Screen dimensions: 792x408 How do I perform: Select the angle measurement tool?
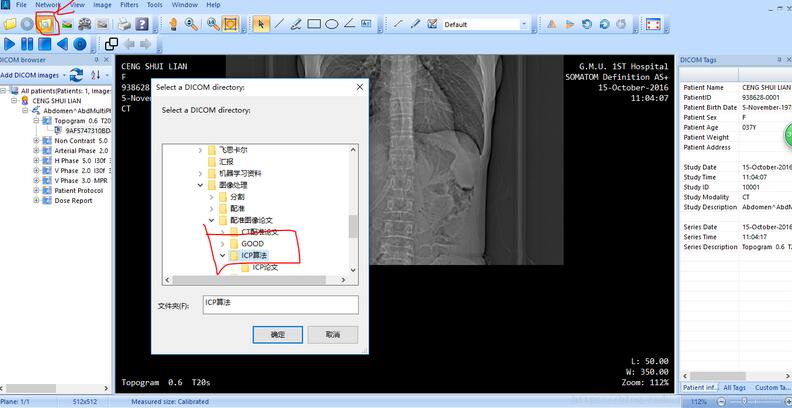[349, 24]
